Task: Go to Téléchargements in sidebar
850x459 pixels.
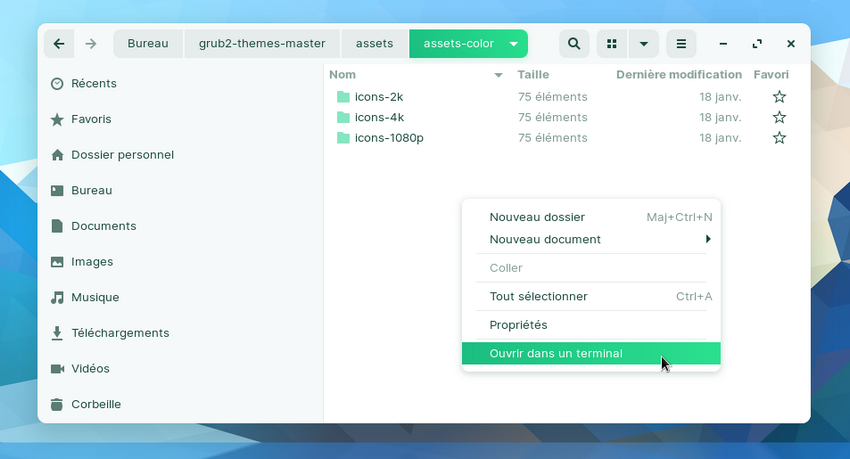Action: (x=119, y=333)
